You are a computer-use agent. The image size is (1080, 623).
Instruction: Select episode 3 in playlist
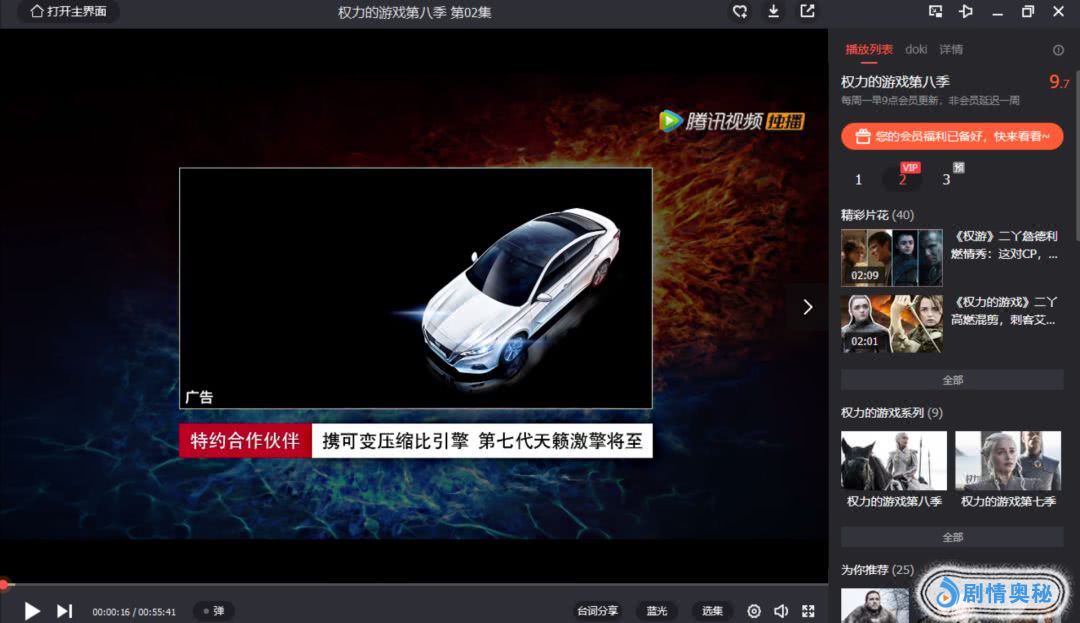[x=946, y=180]
